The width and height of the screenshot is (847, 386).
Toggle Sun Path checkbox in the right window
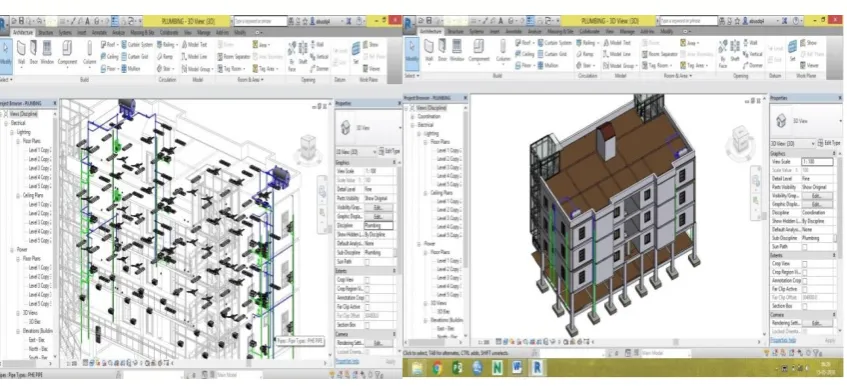805,247
